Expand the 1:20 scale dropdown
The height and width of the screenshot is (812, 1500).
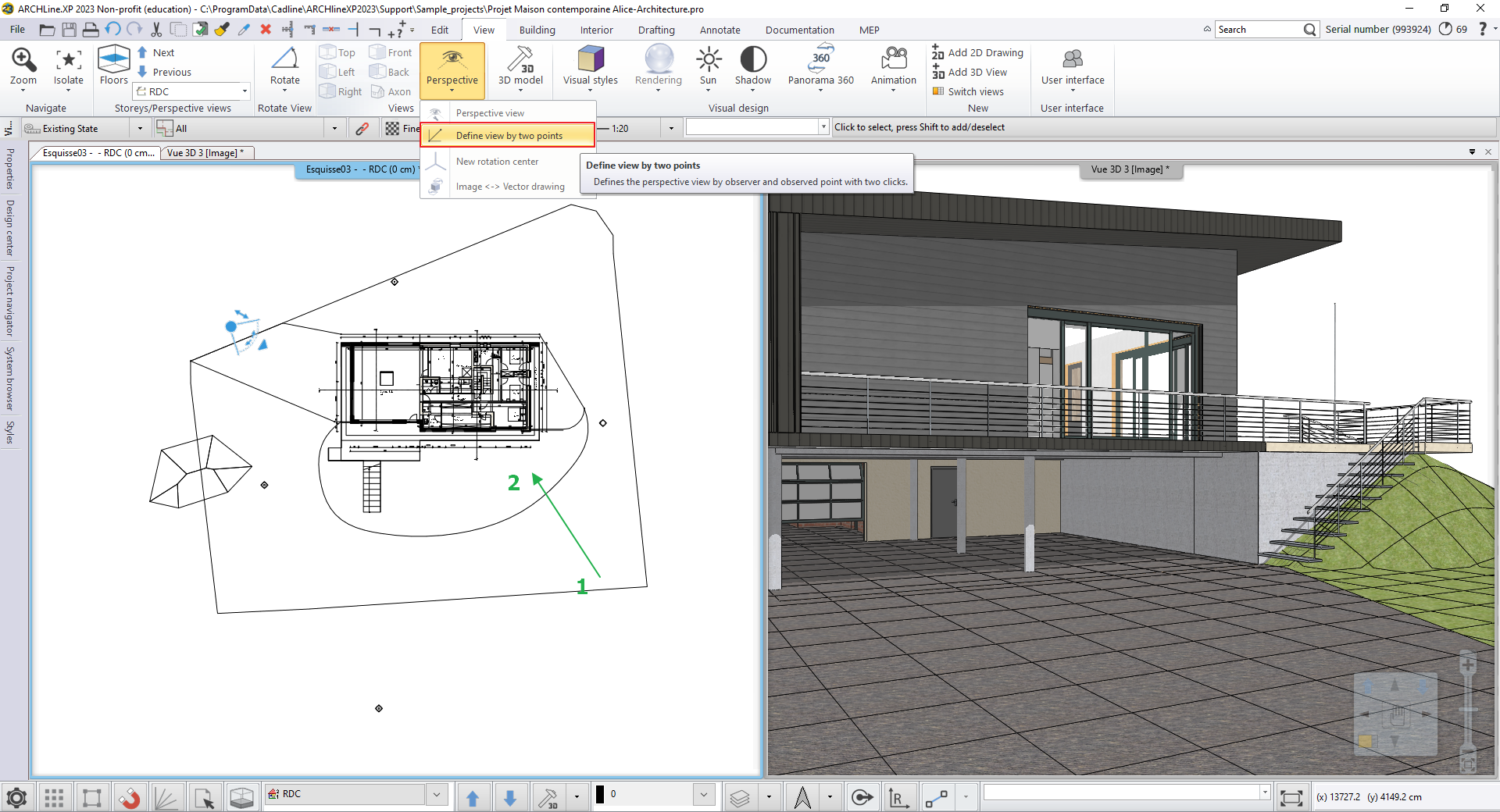coord(671,129)
